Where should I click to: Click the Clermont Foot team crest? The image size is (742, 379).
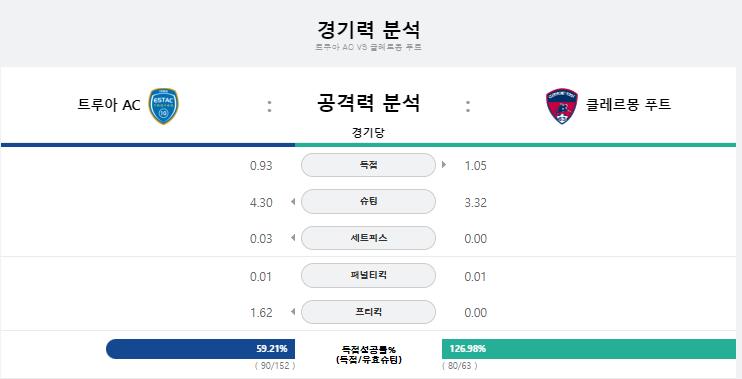coord(562,106)
